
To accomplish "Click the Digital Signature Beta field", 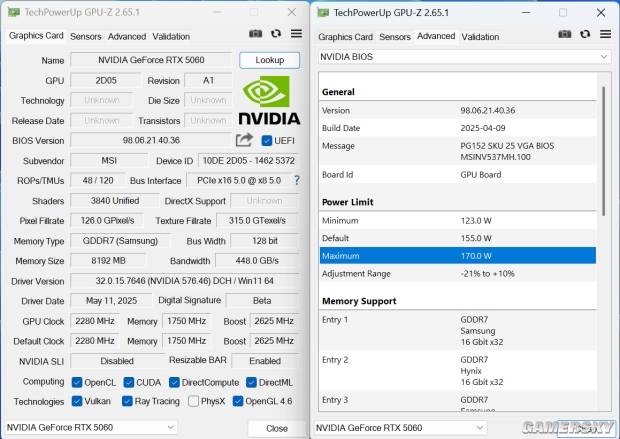I will pyautogui.click(x=262, y=301).
